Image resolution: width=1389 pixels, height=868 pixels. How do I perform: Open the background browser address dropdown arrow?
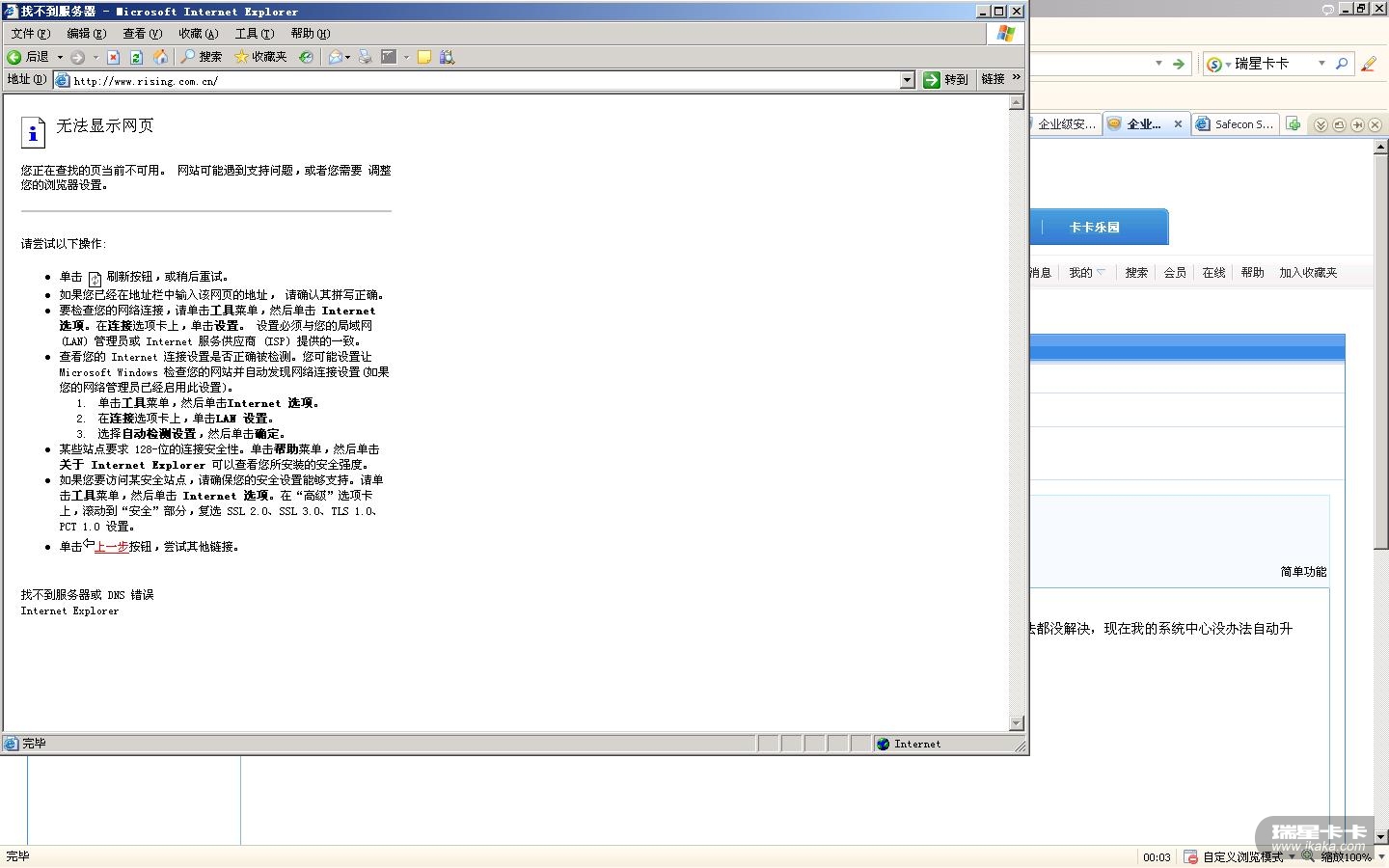(1158, 64)
